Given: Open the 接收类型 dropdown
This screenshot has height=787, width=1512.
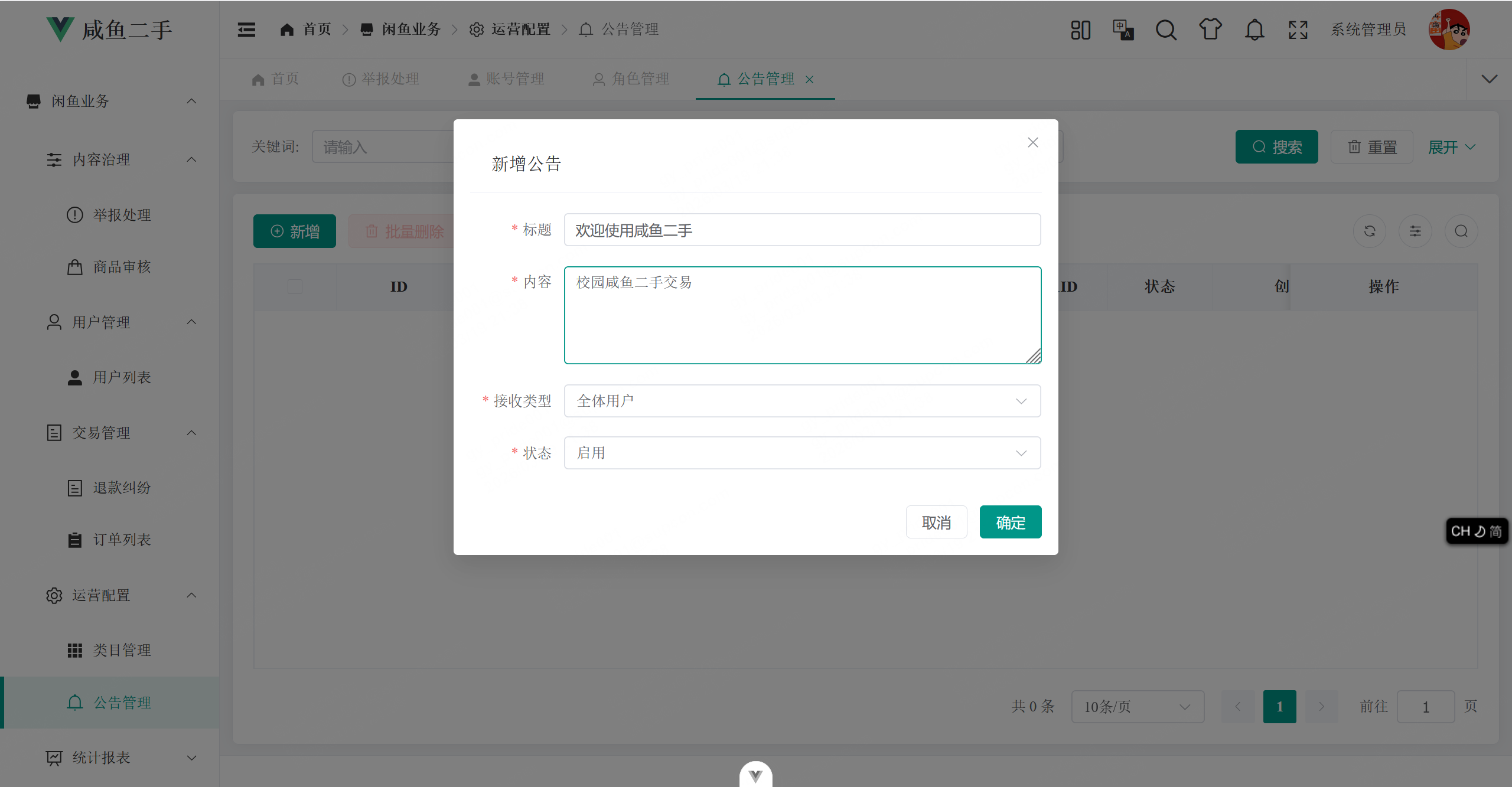Looking at the screenshot, I should point(801,401).
